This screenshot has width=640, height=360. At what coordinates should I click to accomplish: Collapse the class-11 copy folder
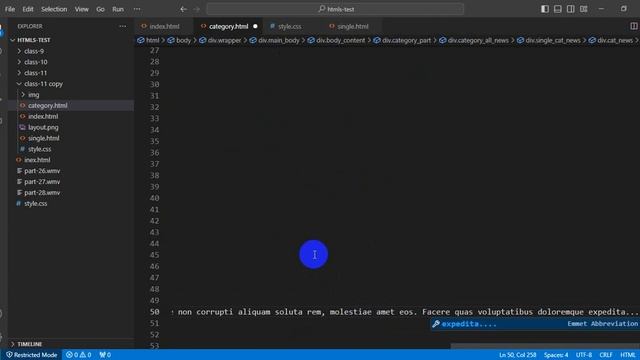[x=43, y=84]
